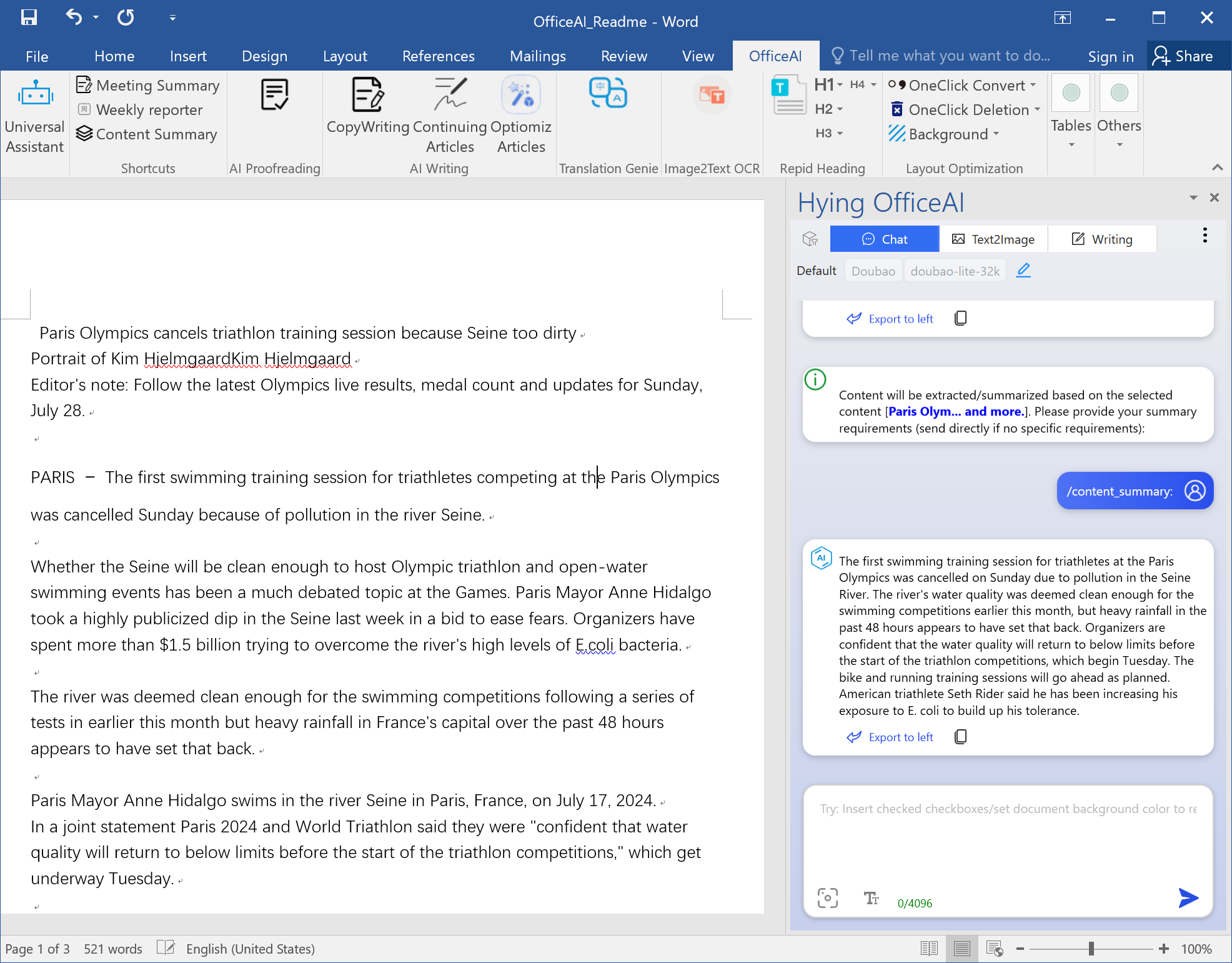
Task: Click the text format icon in chat box
Action: pyautogui.click(x=872, y=898)
